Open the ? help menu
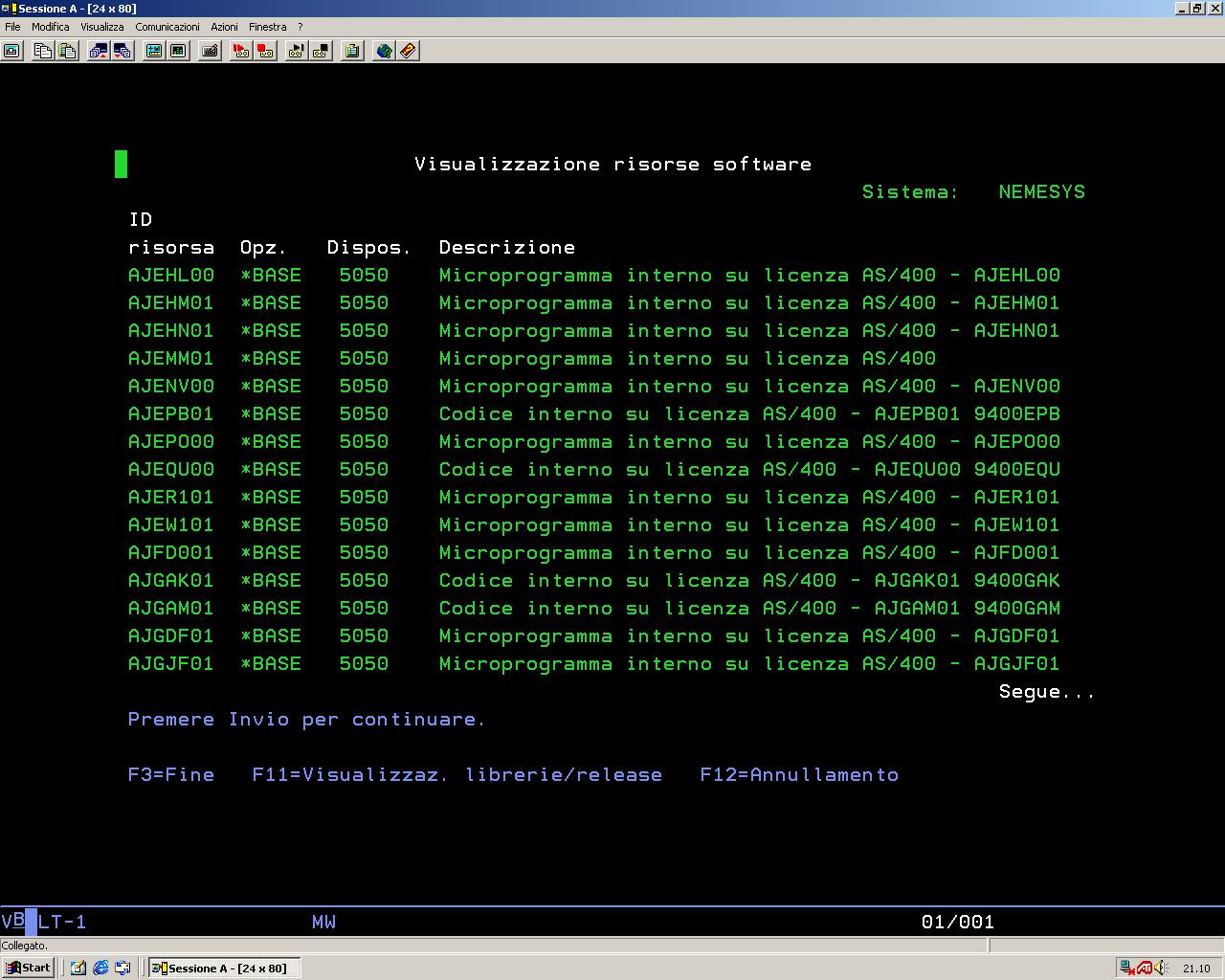The width and height of the screenshot is (1225, 980). [300, 27]
